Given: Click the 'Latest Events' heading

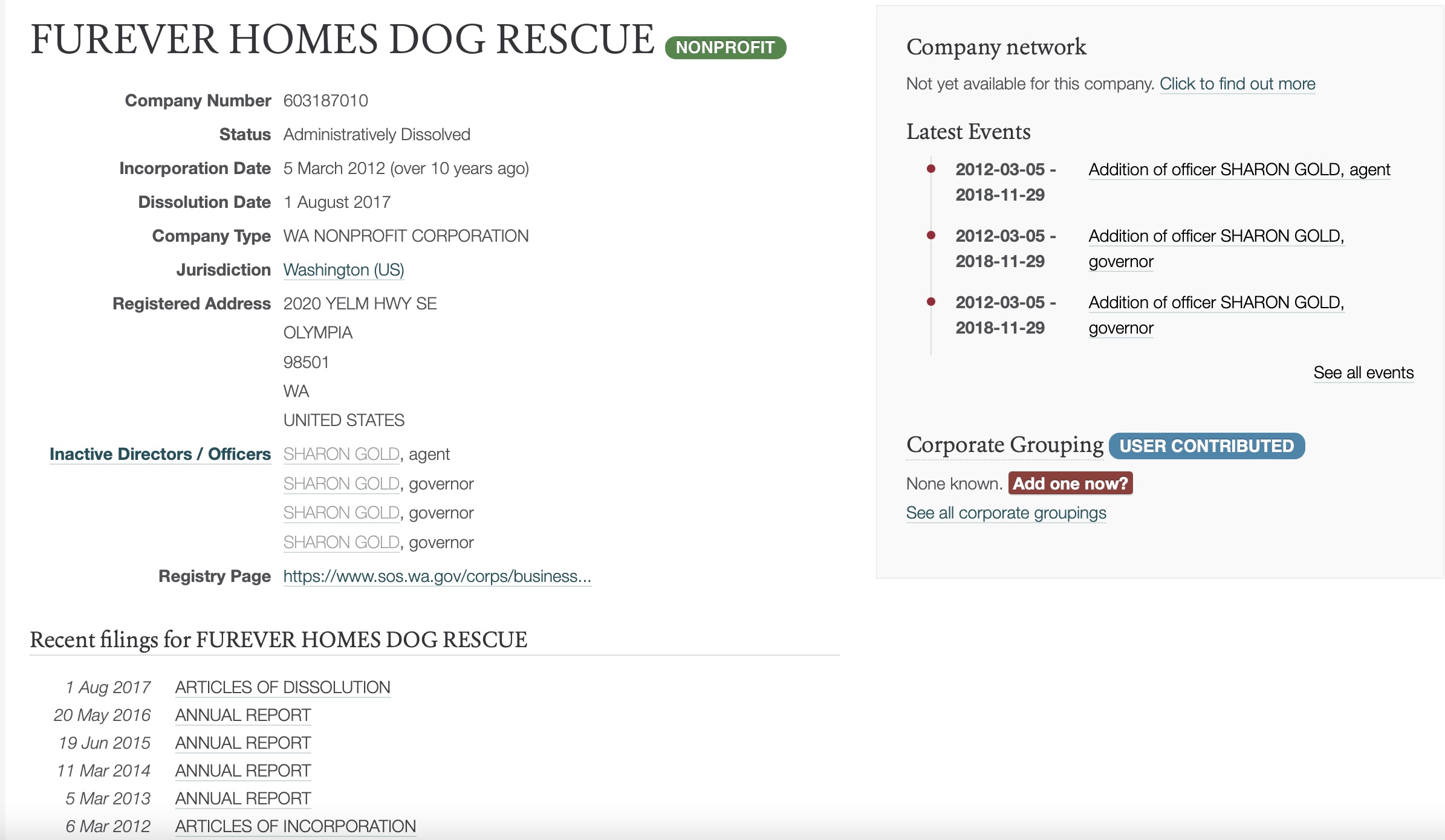Looking at the screenshot, I should pyautogui.click(x=969, y=132).
